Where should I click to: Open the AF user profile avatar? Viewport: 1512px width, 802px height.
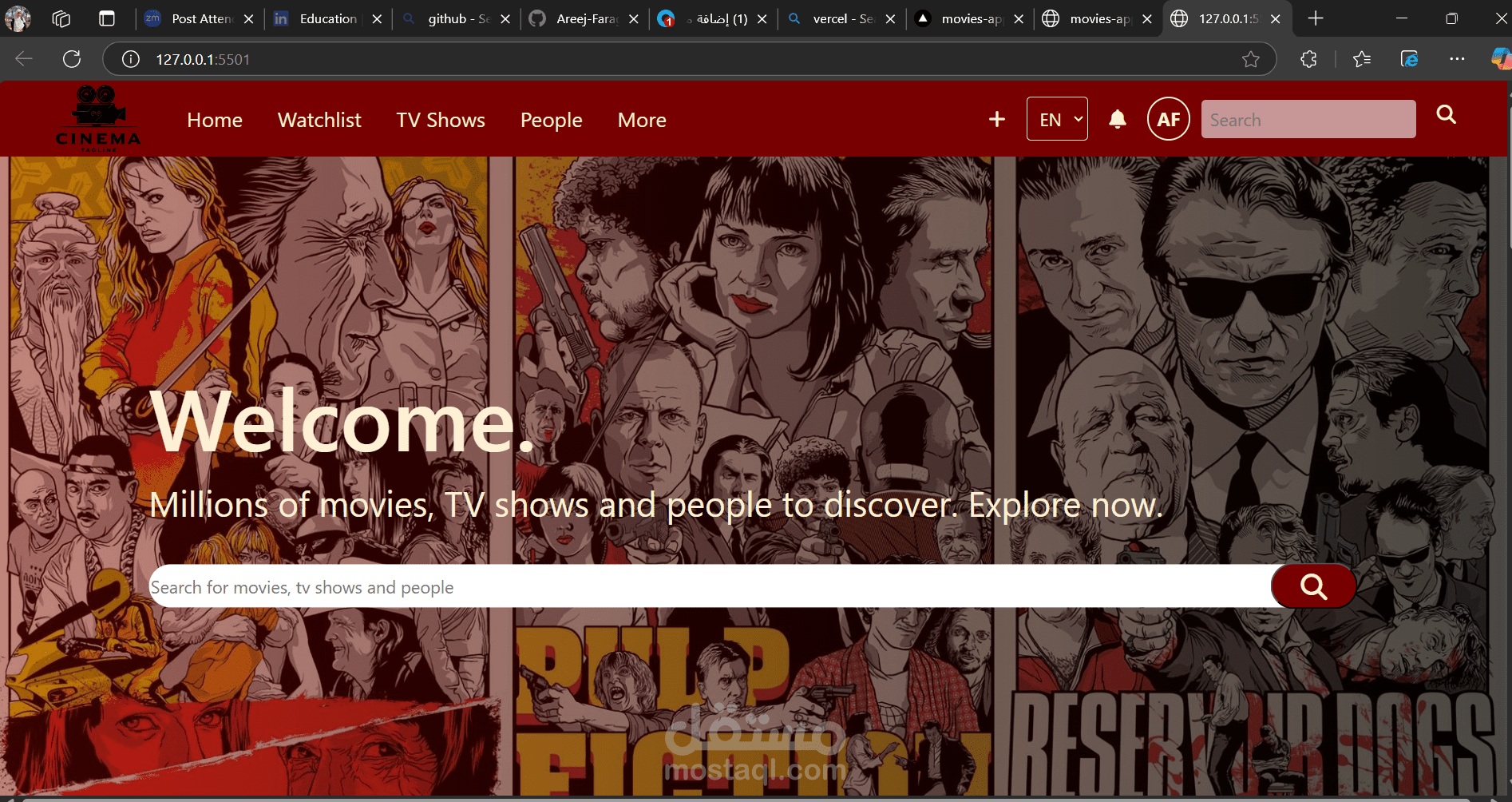tap(1169, 119)
